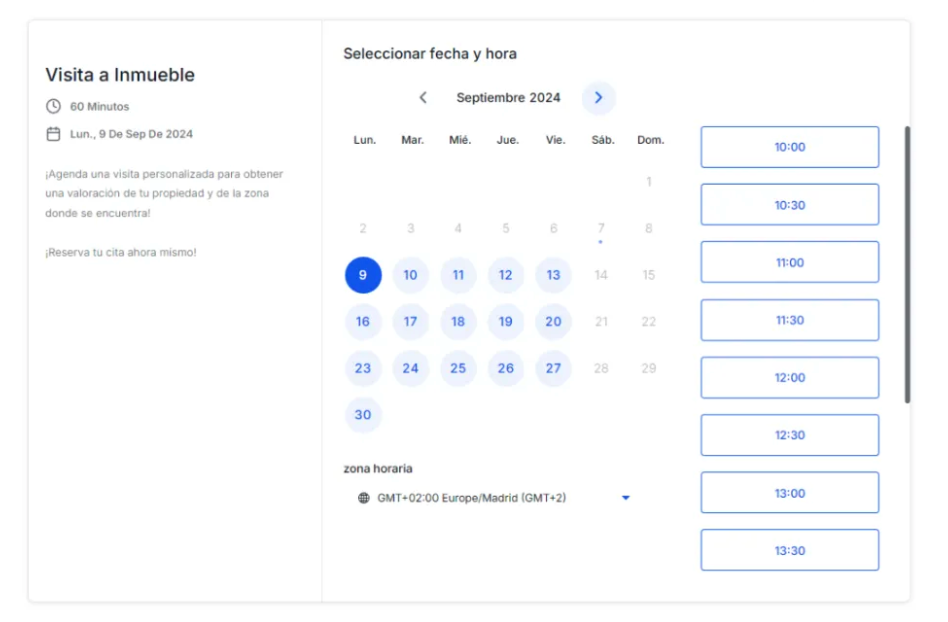Image resolution: width=948 pixels, height=622 pixels.
Task: Click the clock icon beside 60 Minutos
Action: pos(53,106)
